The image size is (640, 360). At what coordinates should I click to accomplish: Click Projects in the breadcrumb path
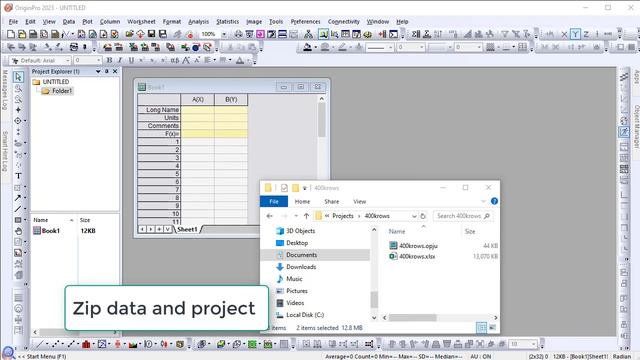(x=343, y=216)
